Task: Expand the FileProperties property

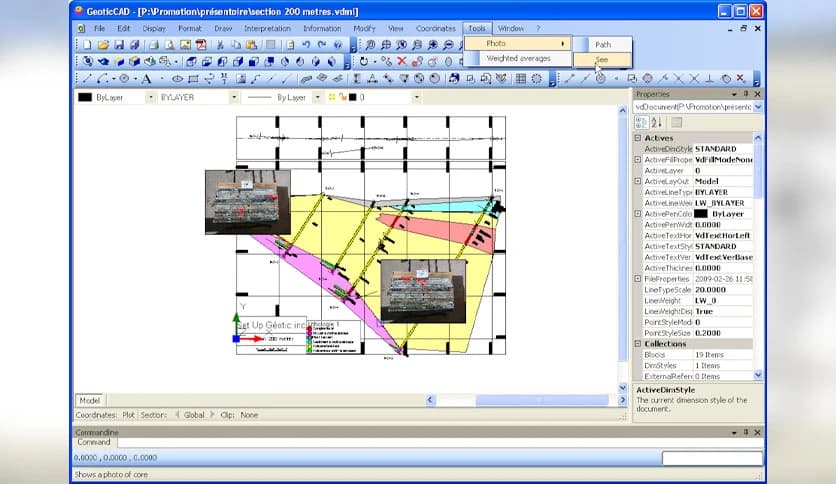Action: click(x=638, y=279)
